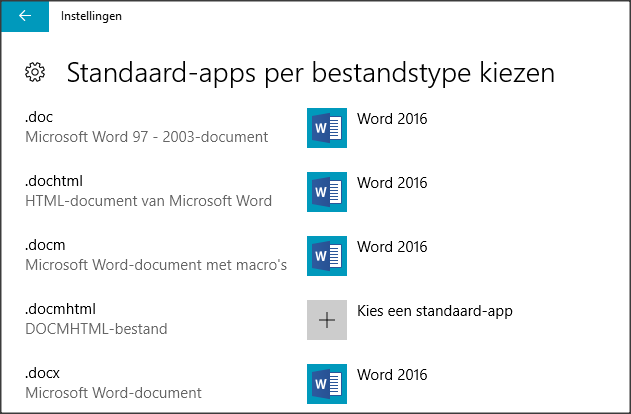Open the Word icon for .doc

pos(327,128)
